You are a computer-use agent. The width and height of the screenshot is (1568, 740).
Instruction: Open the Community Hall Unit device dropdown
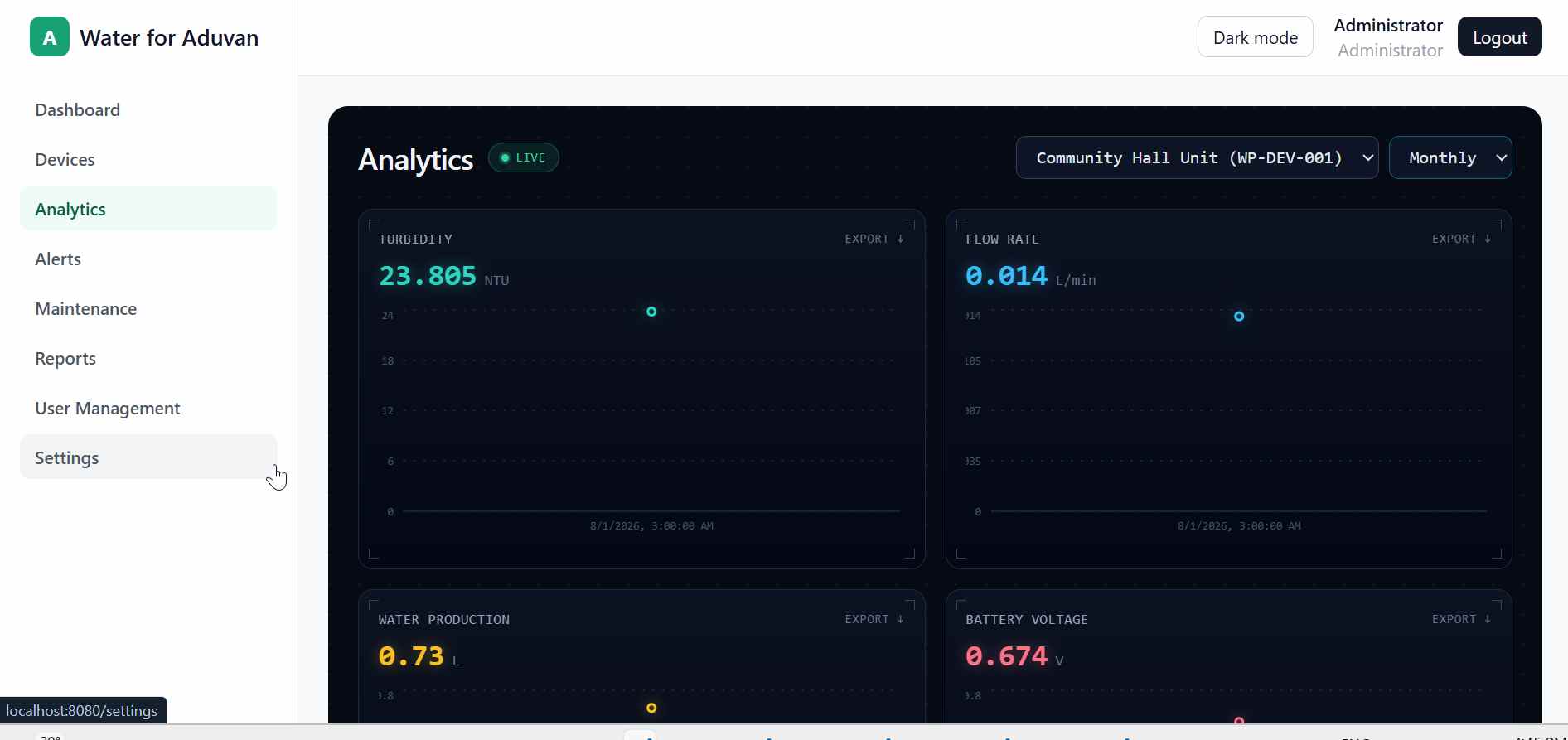(1197, 157)
